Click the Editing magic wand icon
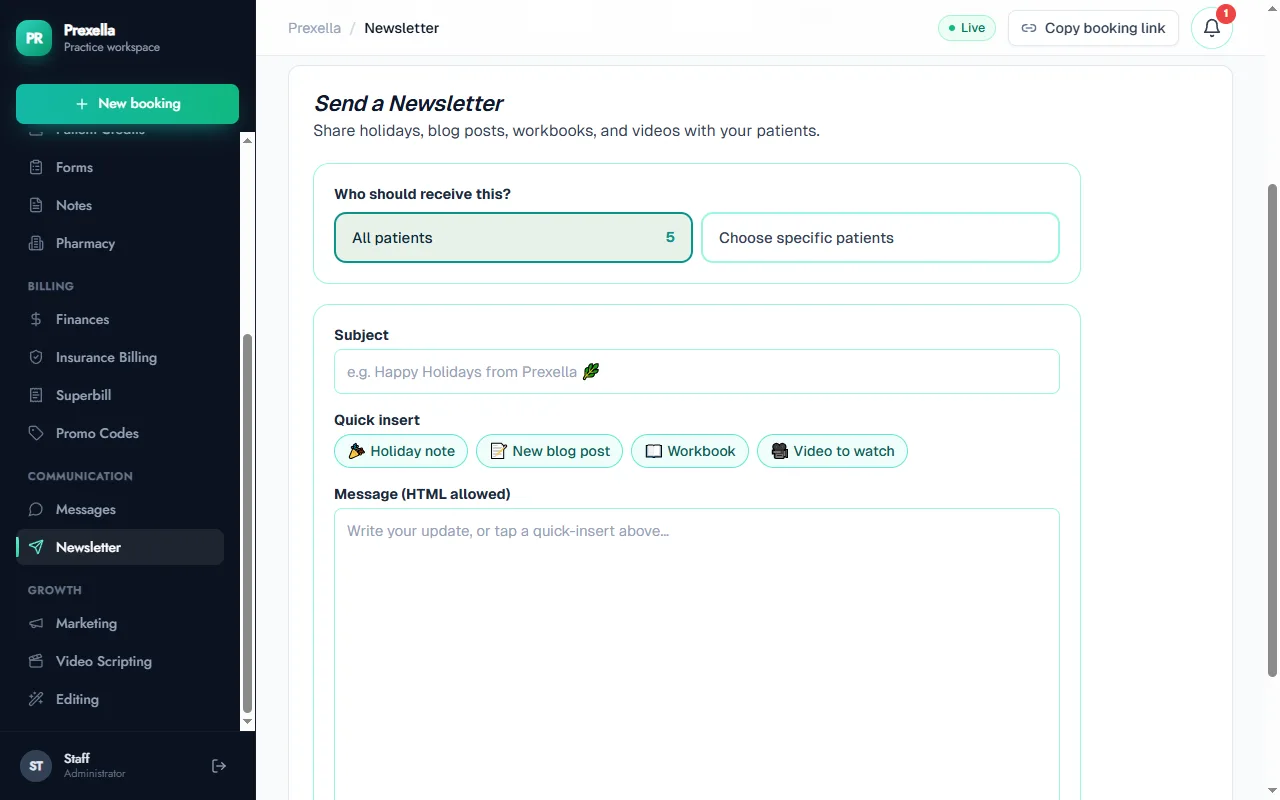Image resolution: width=1280 pixels, height=800 pixels. 36,699
